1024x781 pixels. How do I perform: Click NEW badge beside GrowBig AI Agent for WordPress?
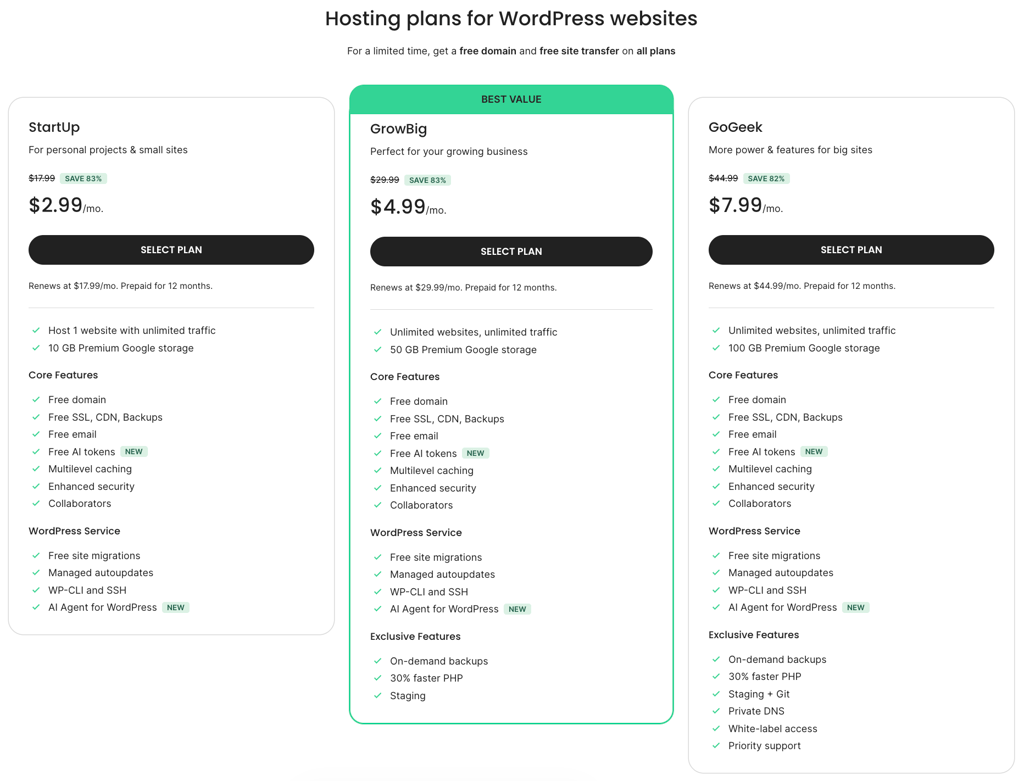pos(517,609)
